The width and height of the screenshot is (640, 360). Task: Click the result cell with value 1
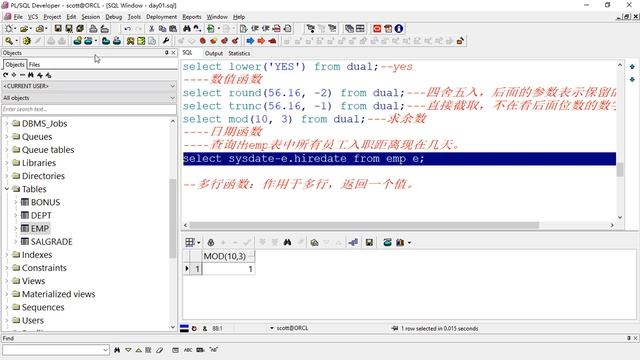coord(229,269)
